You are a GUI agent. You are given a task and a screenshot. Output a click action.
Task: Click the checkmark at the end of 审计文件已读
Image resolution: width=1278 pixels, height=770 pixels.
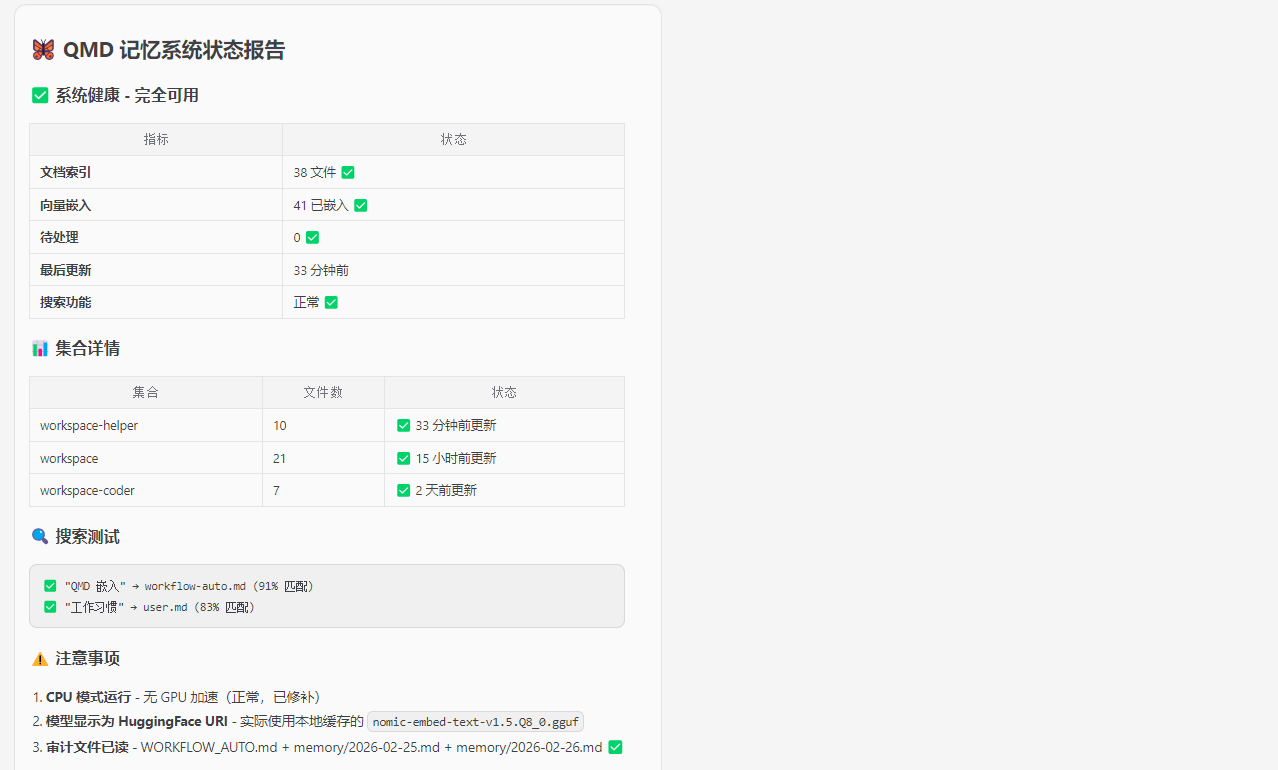(x=615, y=747)
